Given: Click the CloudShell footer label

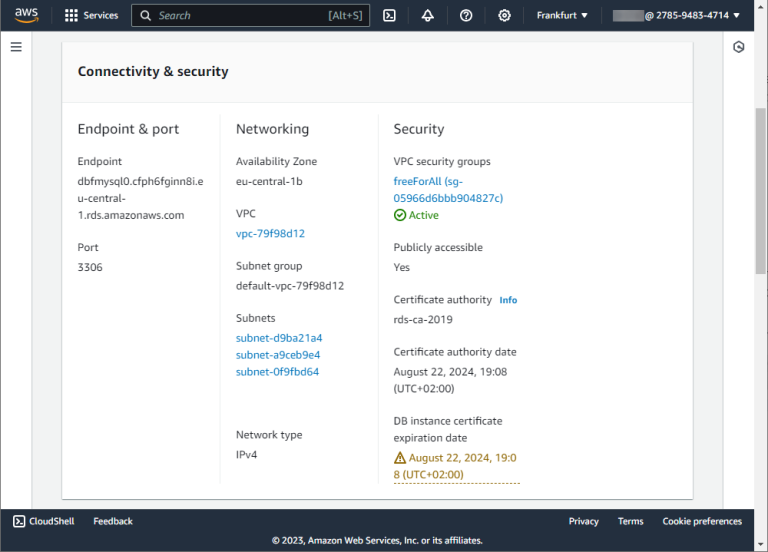Looking at the screenshot, I should point(51,521).
